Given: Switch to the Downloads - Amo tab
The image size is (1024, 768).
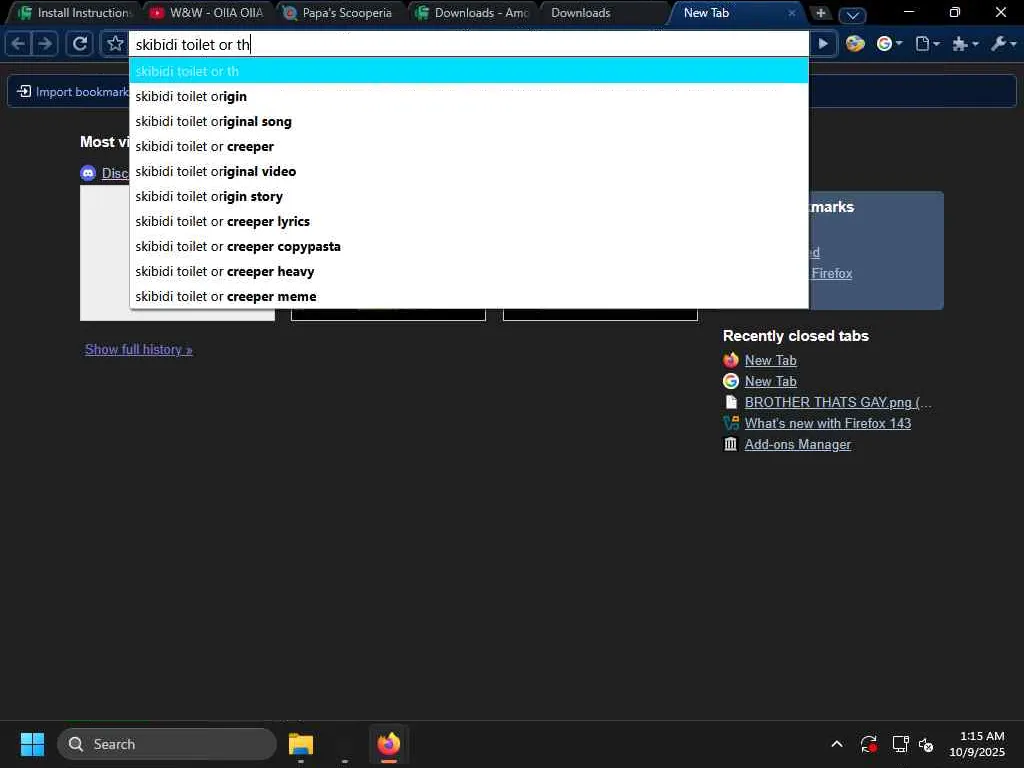Looking at the screenshot, I should pyautogui.click(x=471, y=13).
